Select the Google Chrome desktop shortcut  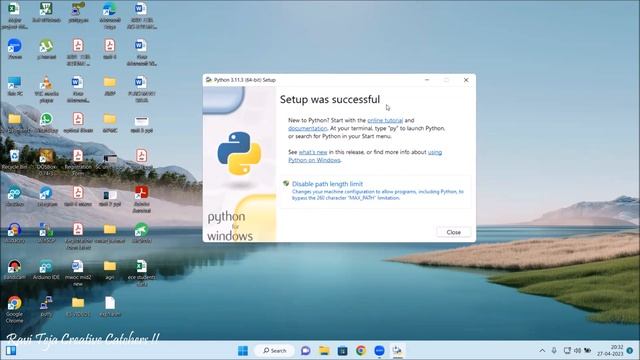click(15, 309)
